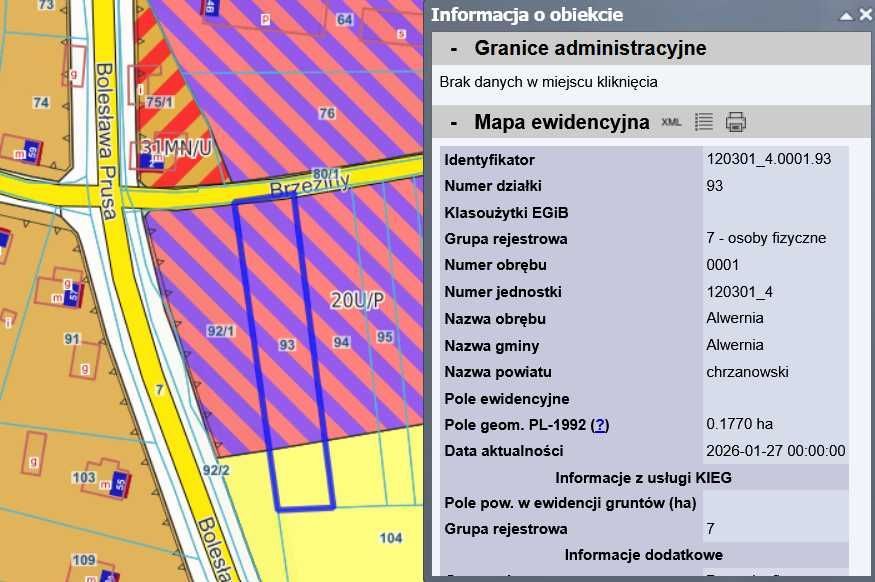Open the PL-1992 help link
875x582 pixels.
[598, 424]
